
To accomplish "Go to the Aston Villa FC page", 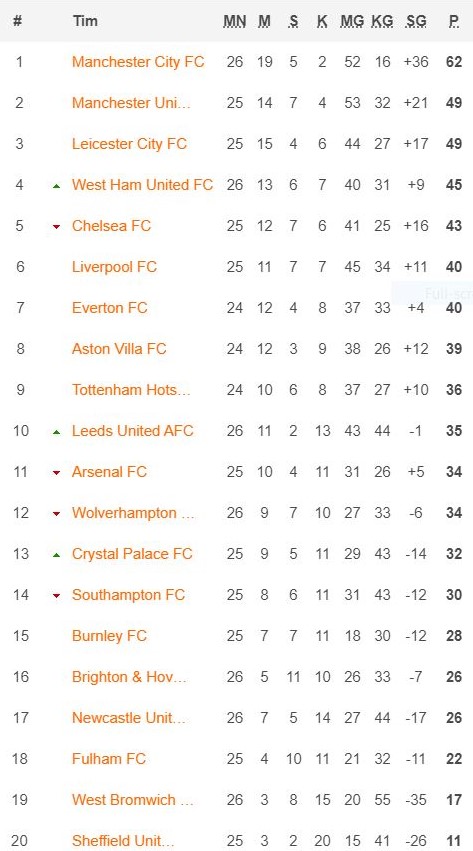I will click(119, 349).
